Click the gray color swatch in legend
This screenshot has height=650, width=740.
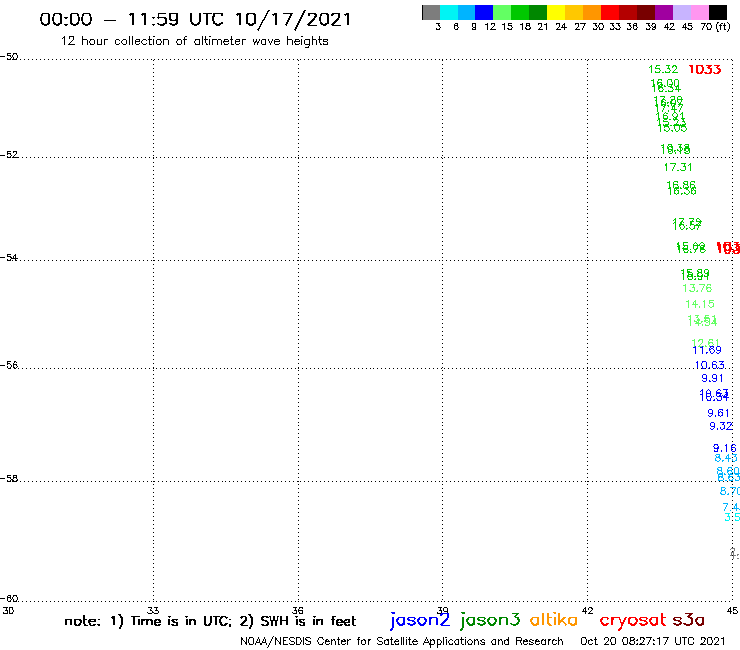(431, 12)
